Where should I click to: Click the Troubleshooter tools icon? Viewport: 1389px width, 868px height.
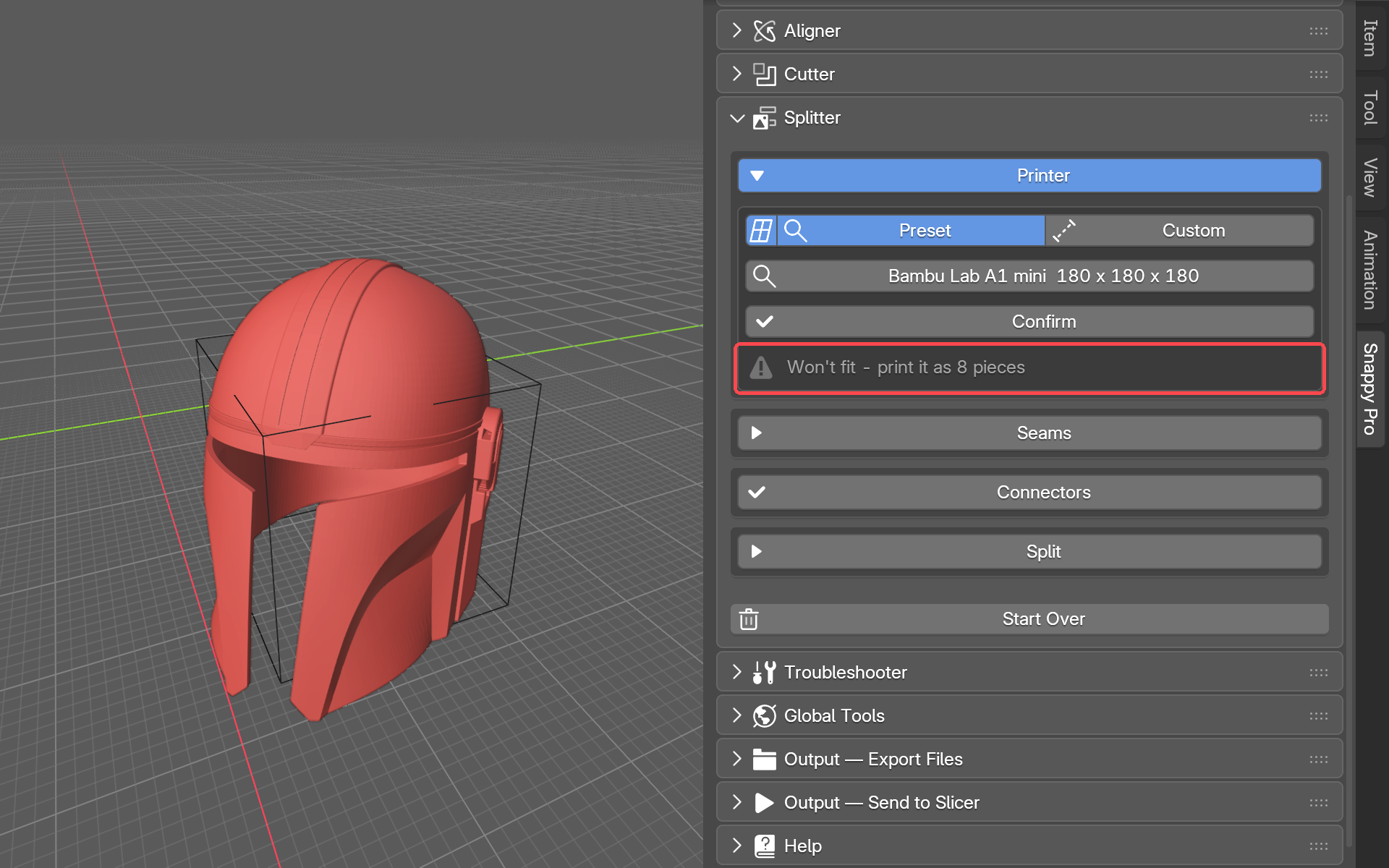(764, 673)
